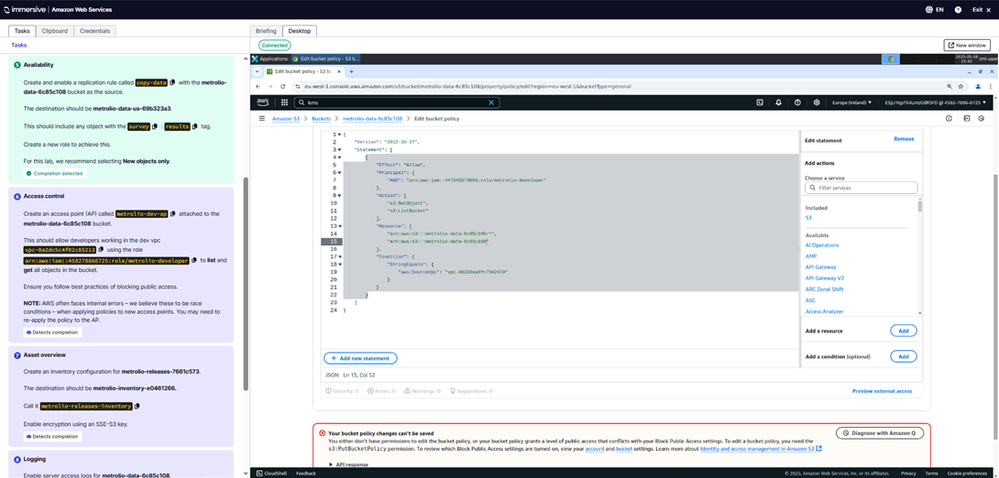Select Access Analyzer in available services

(824, 311)
